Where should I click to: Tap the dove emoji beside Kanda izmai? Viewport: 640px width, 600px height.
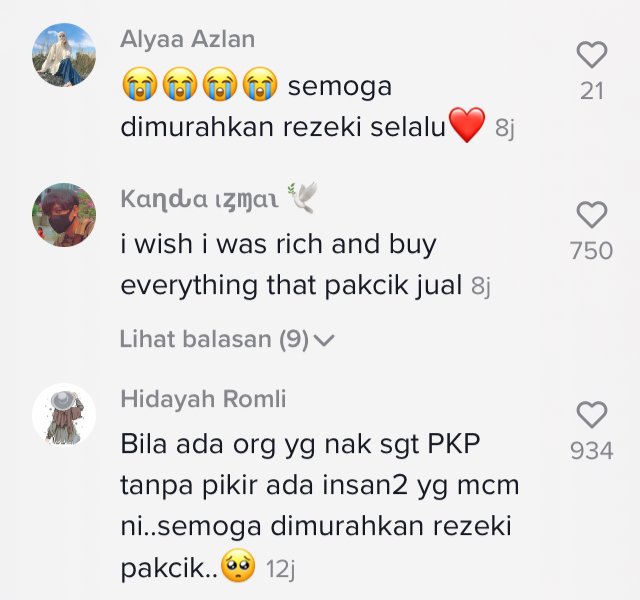(x=303, y=198)
